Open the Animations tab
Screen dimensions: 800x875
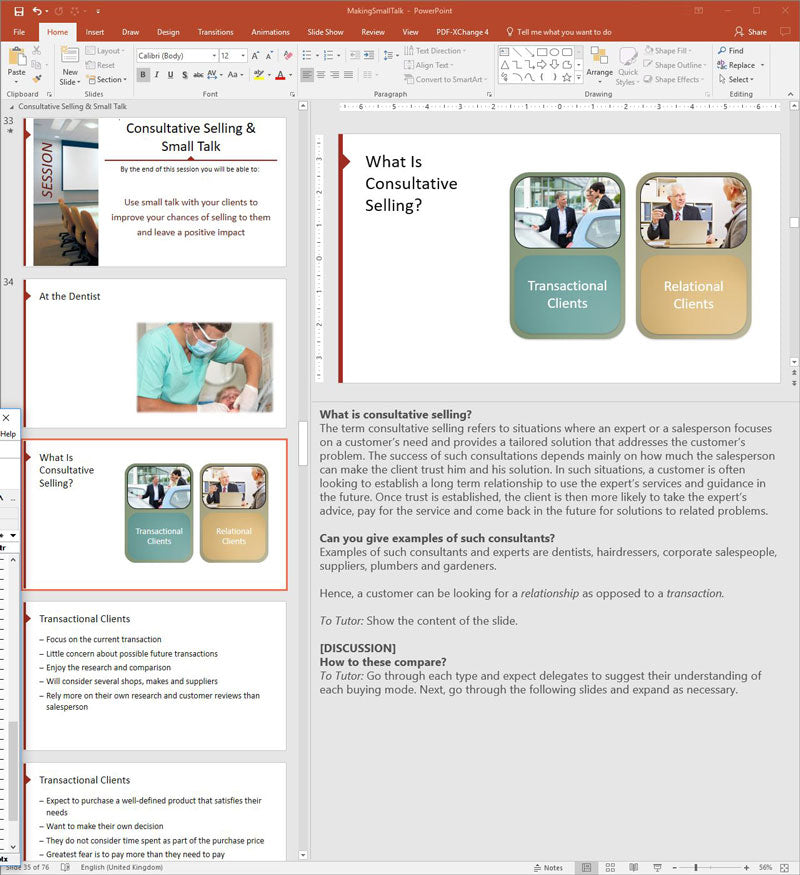(x=271, y=32)
